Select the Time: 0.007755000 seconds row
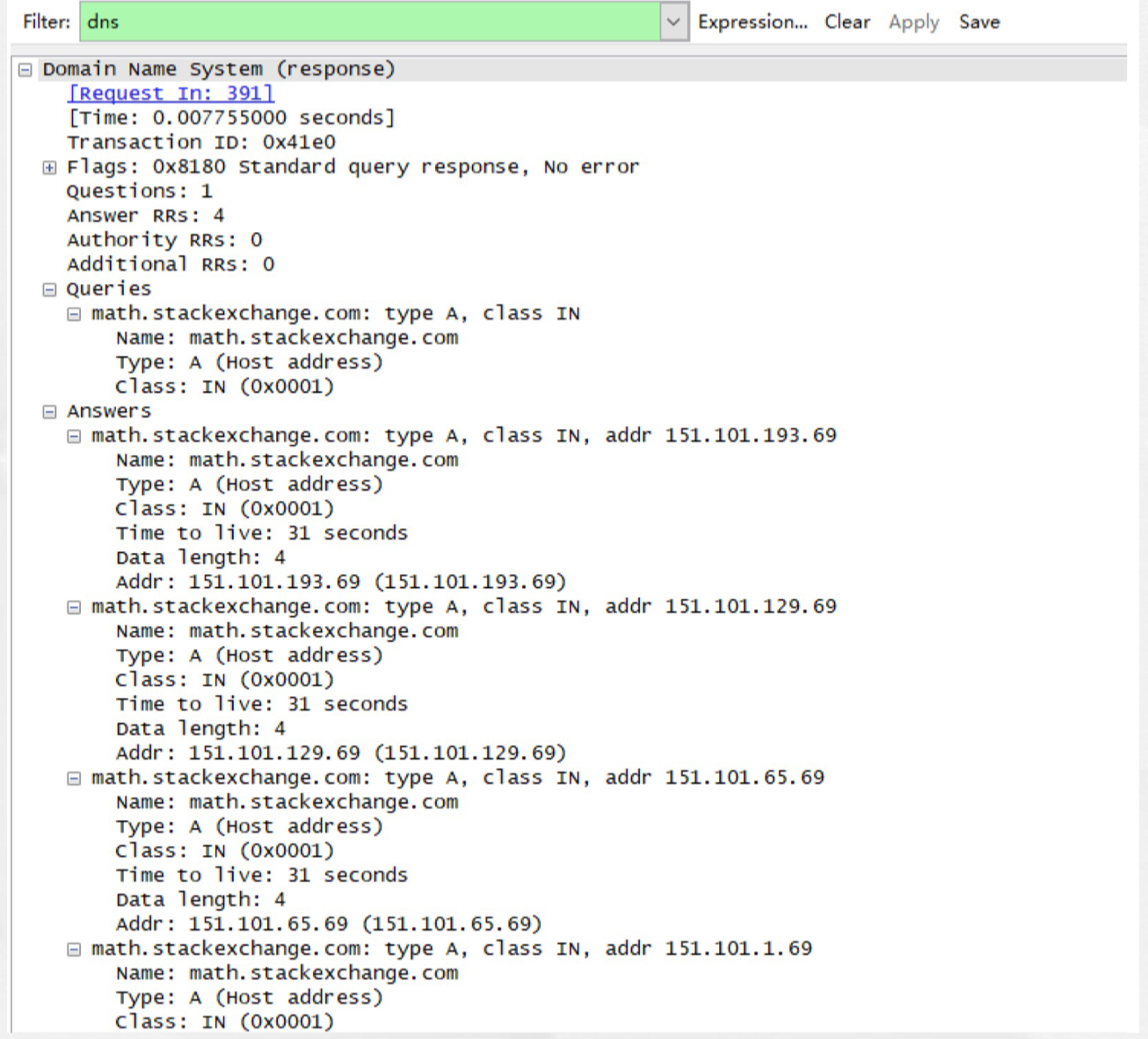The width and height of the screenshot is (1148, 1039). coord(231,118)
